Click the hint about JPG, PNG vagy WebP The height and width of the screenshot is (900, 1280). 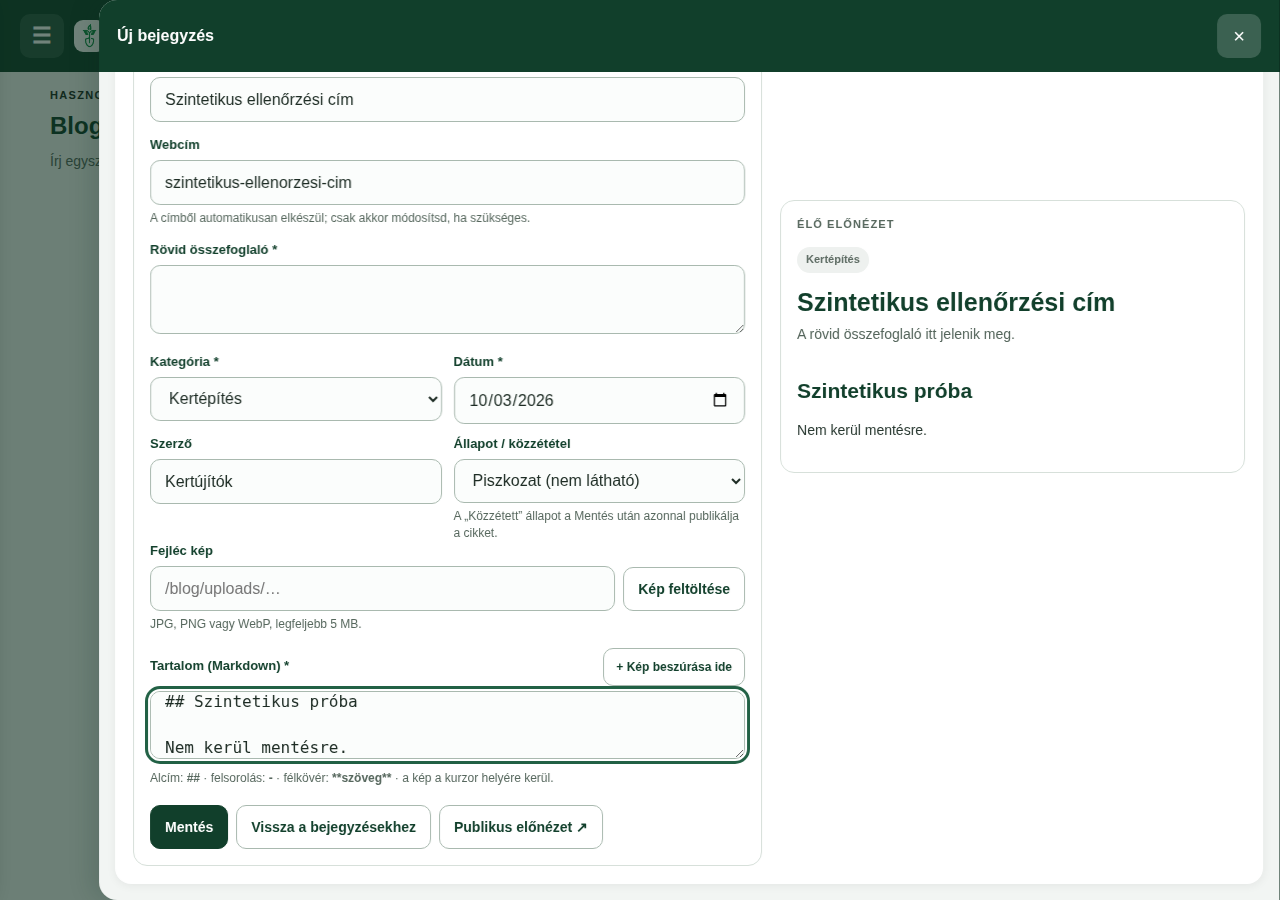tap(256, 624)
